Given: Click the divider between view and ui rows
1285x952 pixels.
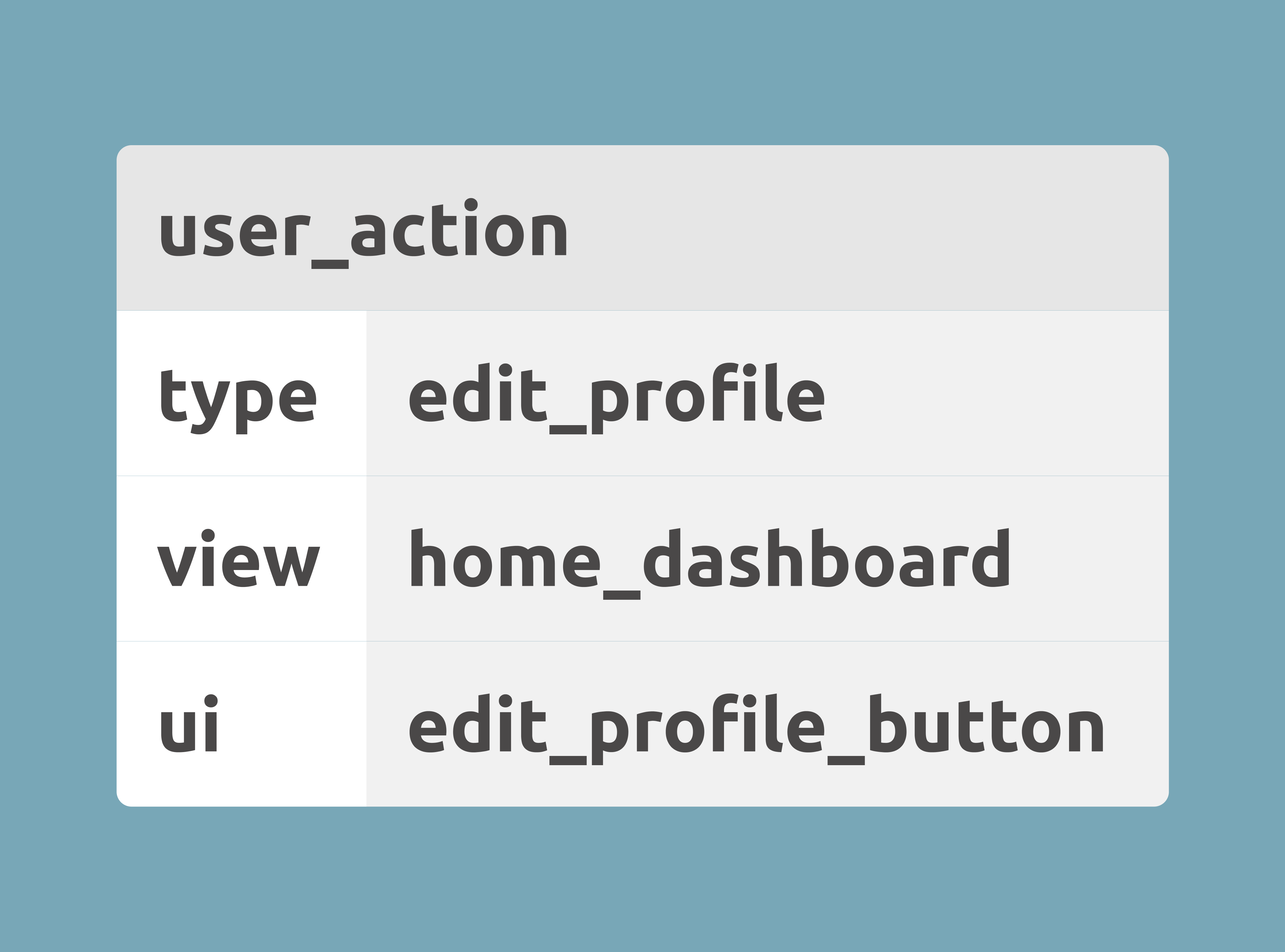Looking at the screenshot, I should click(x=642, y=641).
